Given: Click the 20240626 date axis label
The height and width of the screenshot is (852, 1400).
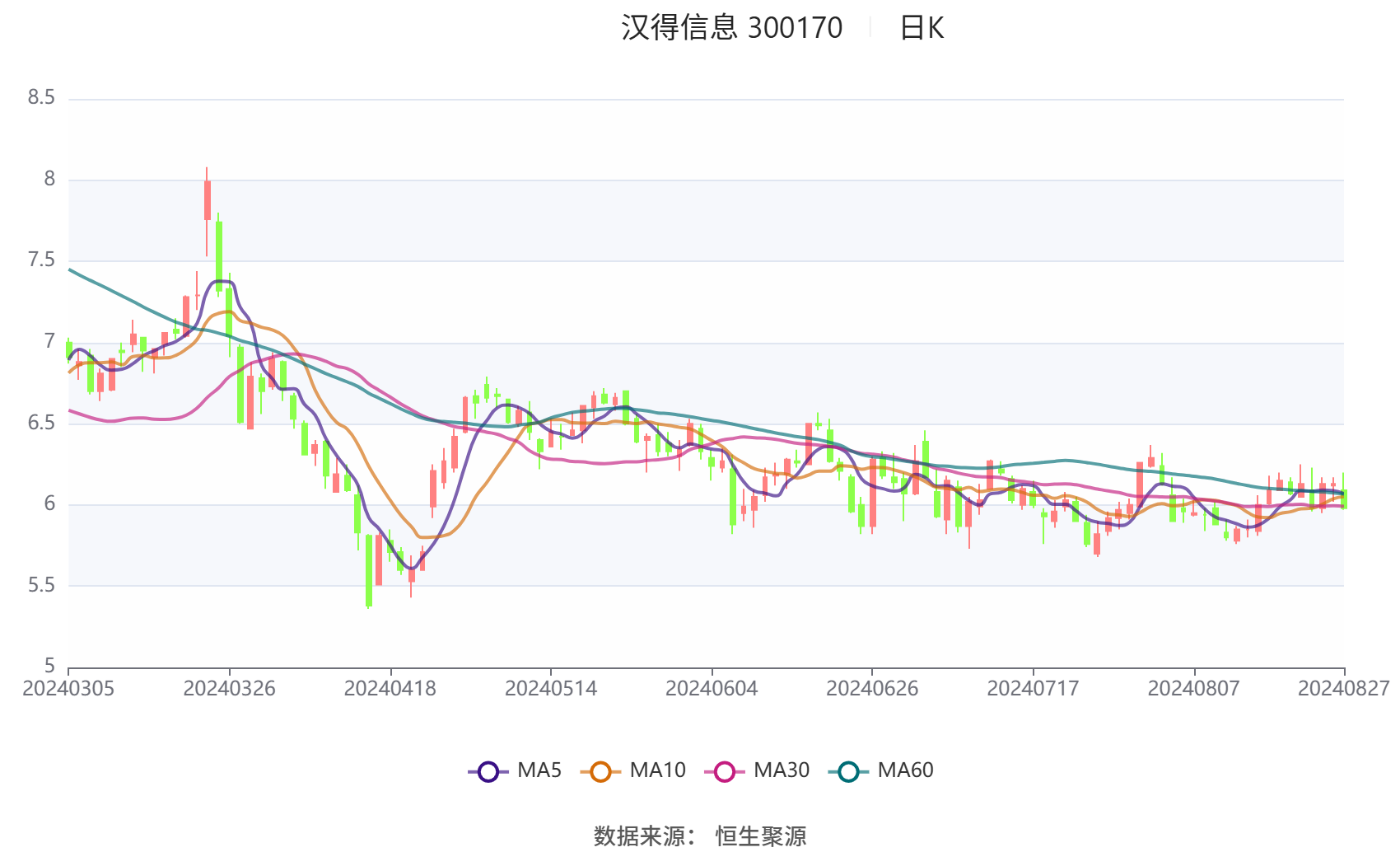Looking at the screenshot, I should pyautogui.click(x=872, y=689).
